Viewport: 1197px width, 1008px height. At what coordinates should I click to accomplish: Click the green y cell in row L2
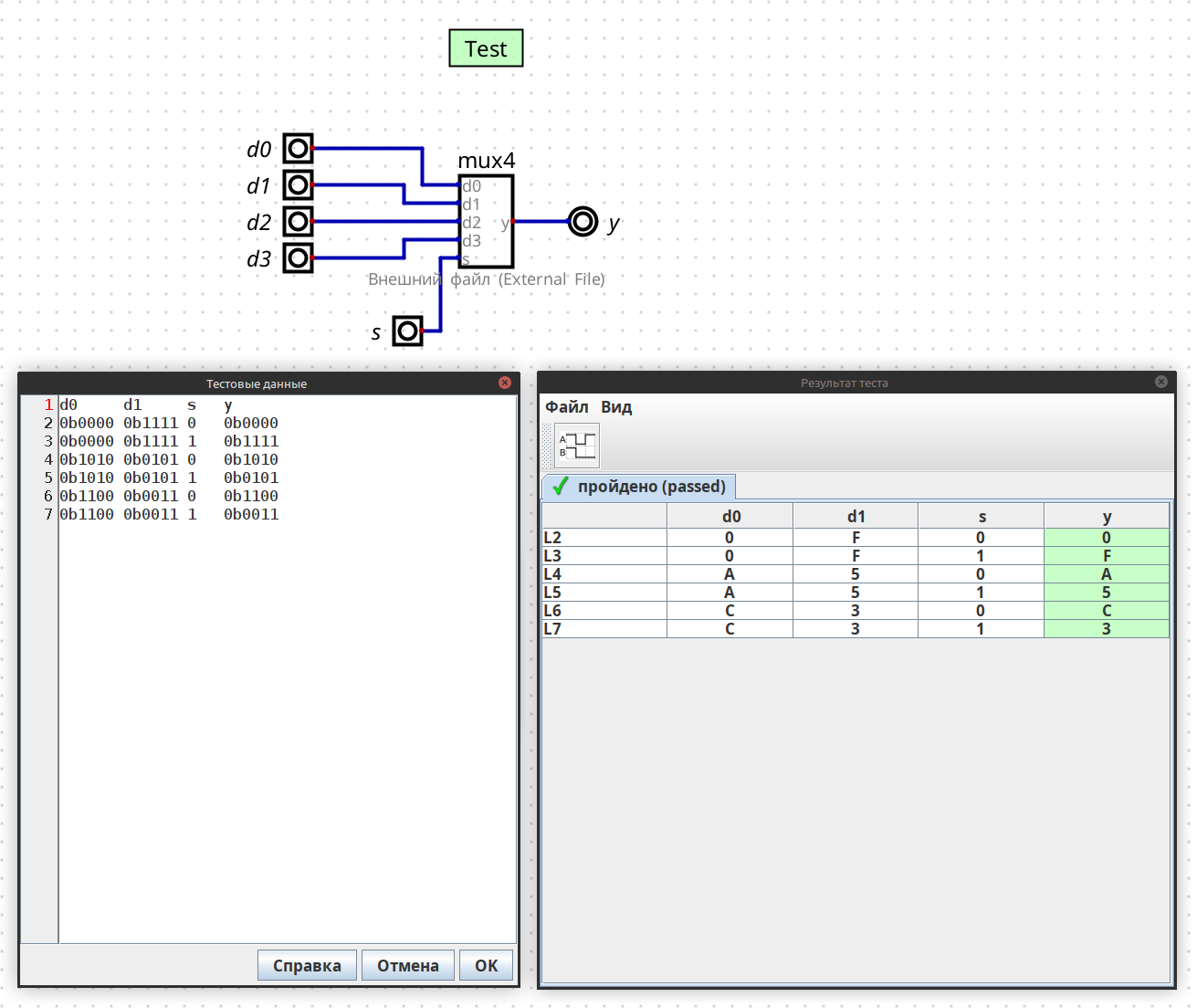tap(1107, 538)
